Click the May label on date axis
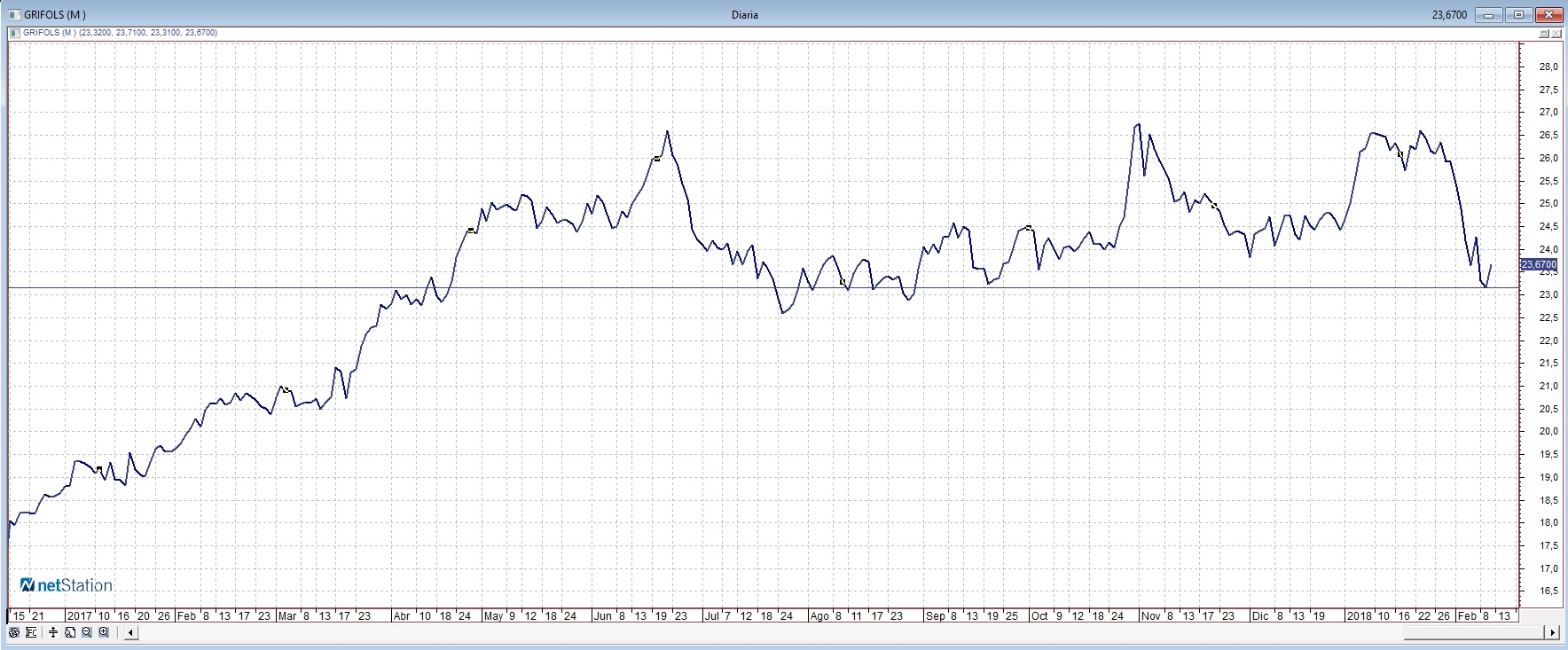Image resolution: width=1568 pixels, height=650 pixels. [x=494, y=615]
